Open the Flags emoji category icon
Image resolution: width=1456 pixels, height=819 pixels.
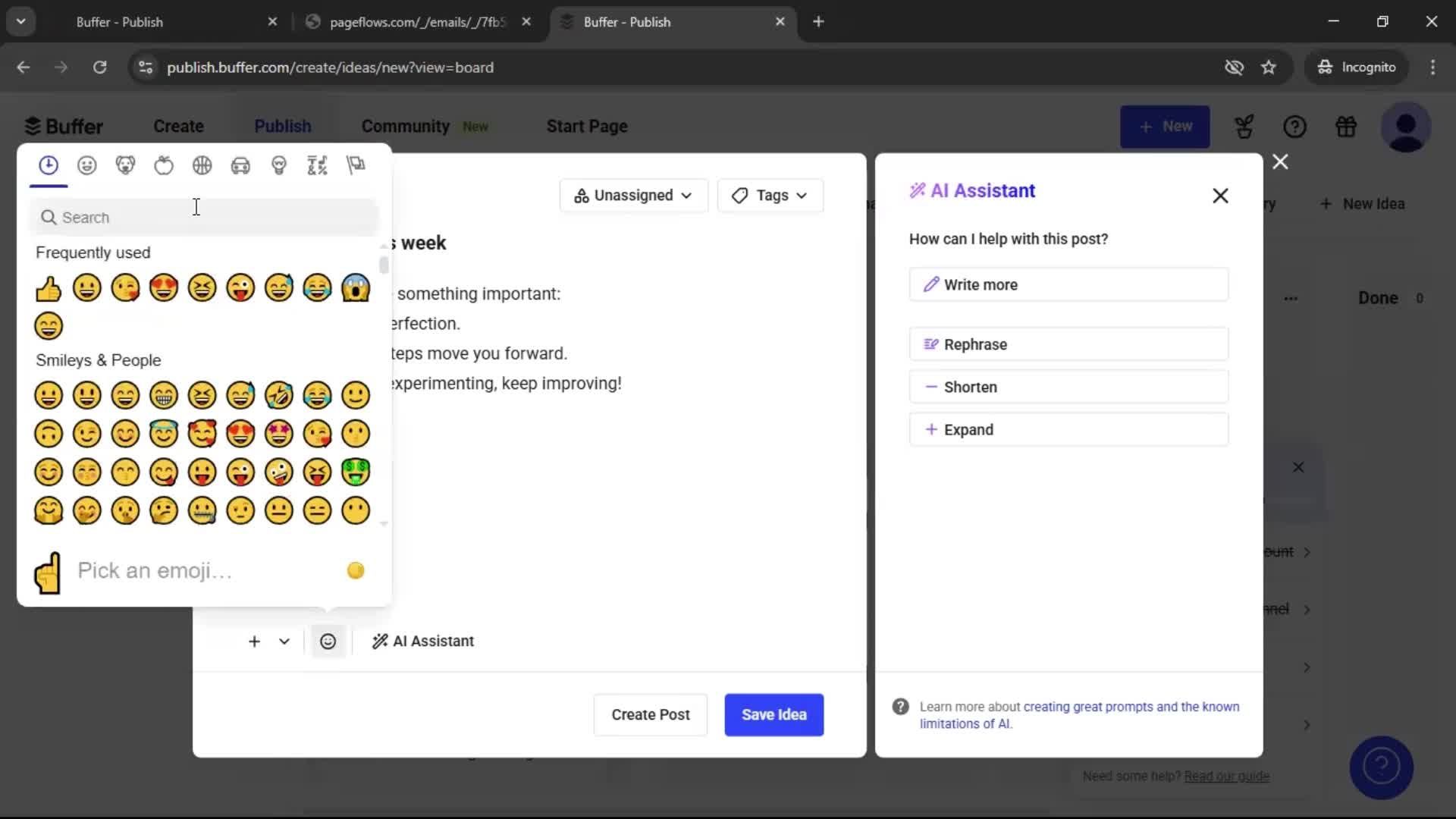pyautogui.click(x=356, y=165)
